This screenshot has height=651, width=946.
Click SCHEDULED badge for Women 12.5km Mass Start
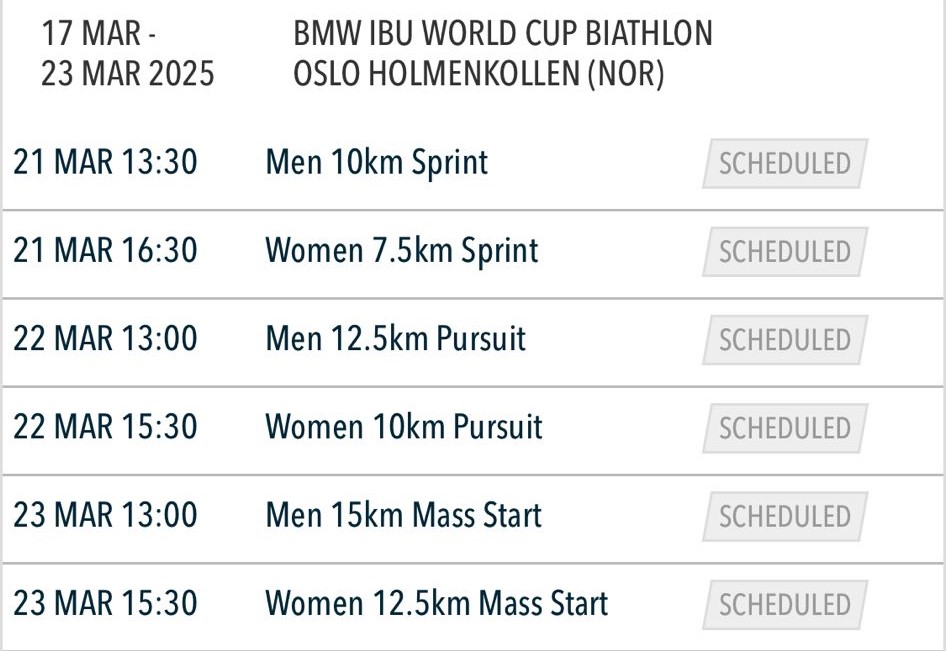click(785, 604)
